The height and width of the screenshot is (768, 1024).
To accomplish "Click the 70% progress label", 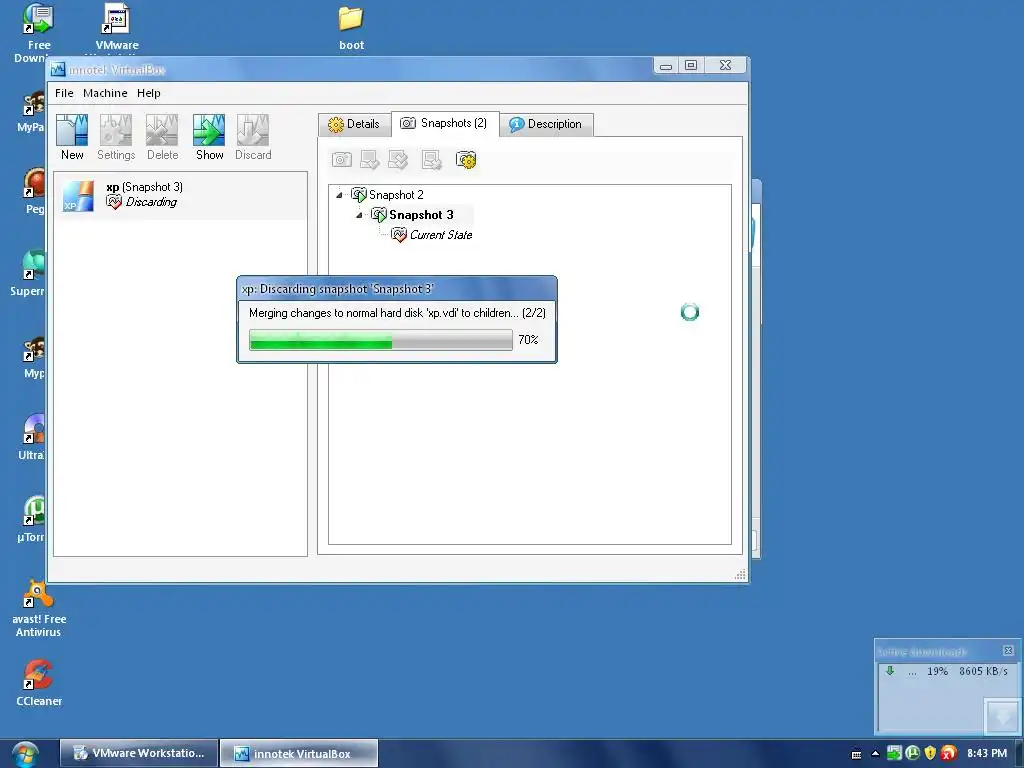I will [x=528, y=340].
